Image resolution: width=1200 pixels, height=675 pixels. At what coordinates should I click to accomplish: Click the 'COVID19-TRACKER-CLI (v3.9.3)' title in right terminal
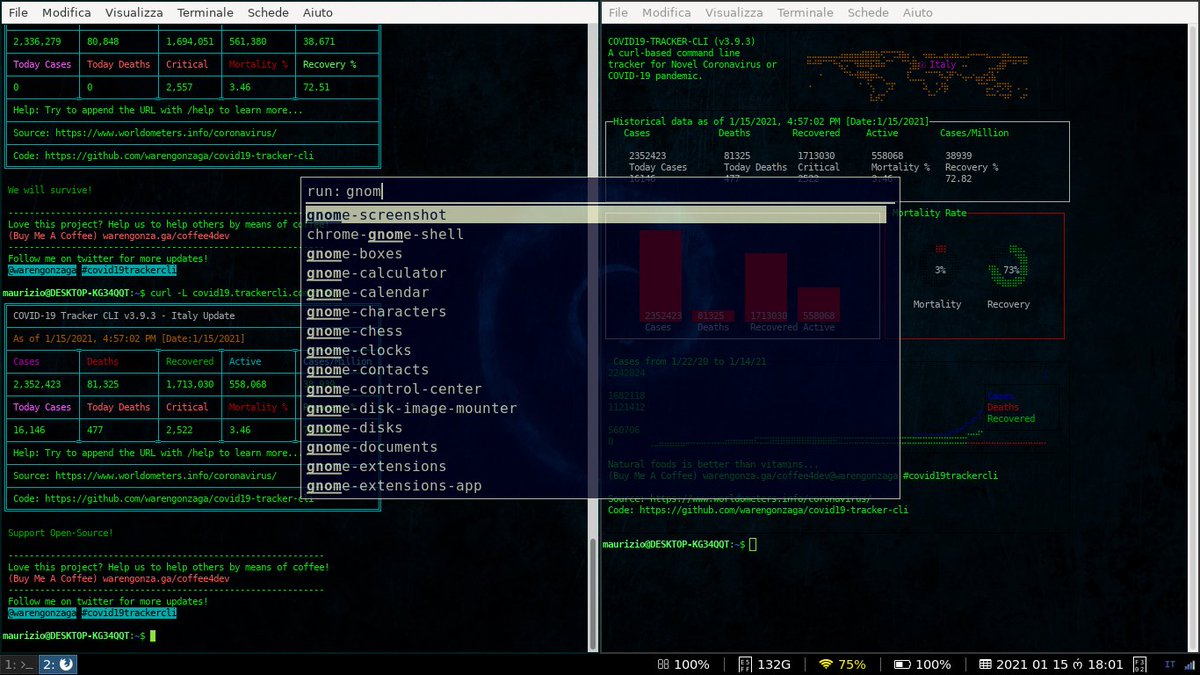[681, 41]
